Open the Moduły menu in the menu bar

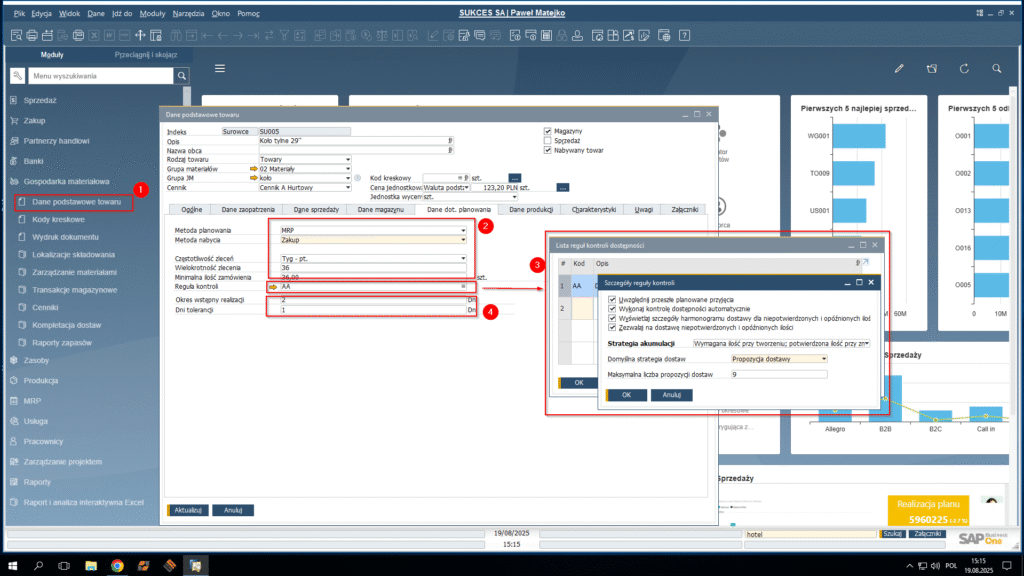coord(152,13)
